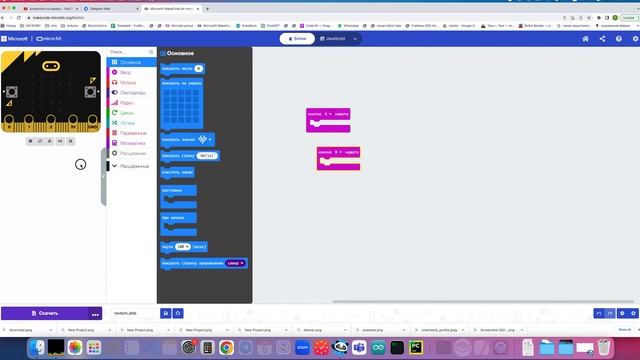640x360 pixels.
Task: Open direction dropdown on arrow block
Action: [x=236, y=263]
